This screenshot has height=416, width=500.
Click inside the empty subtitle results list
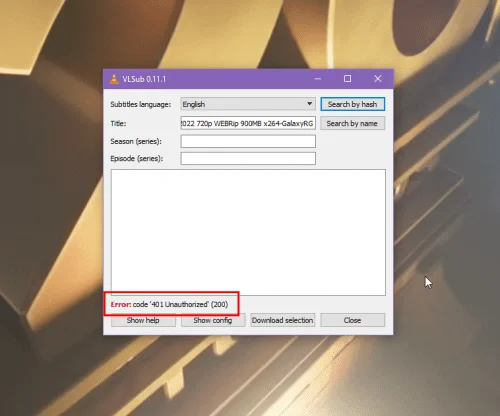[248, 232]
